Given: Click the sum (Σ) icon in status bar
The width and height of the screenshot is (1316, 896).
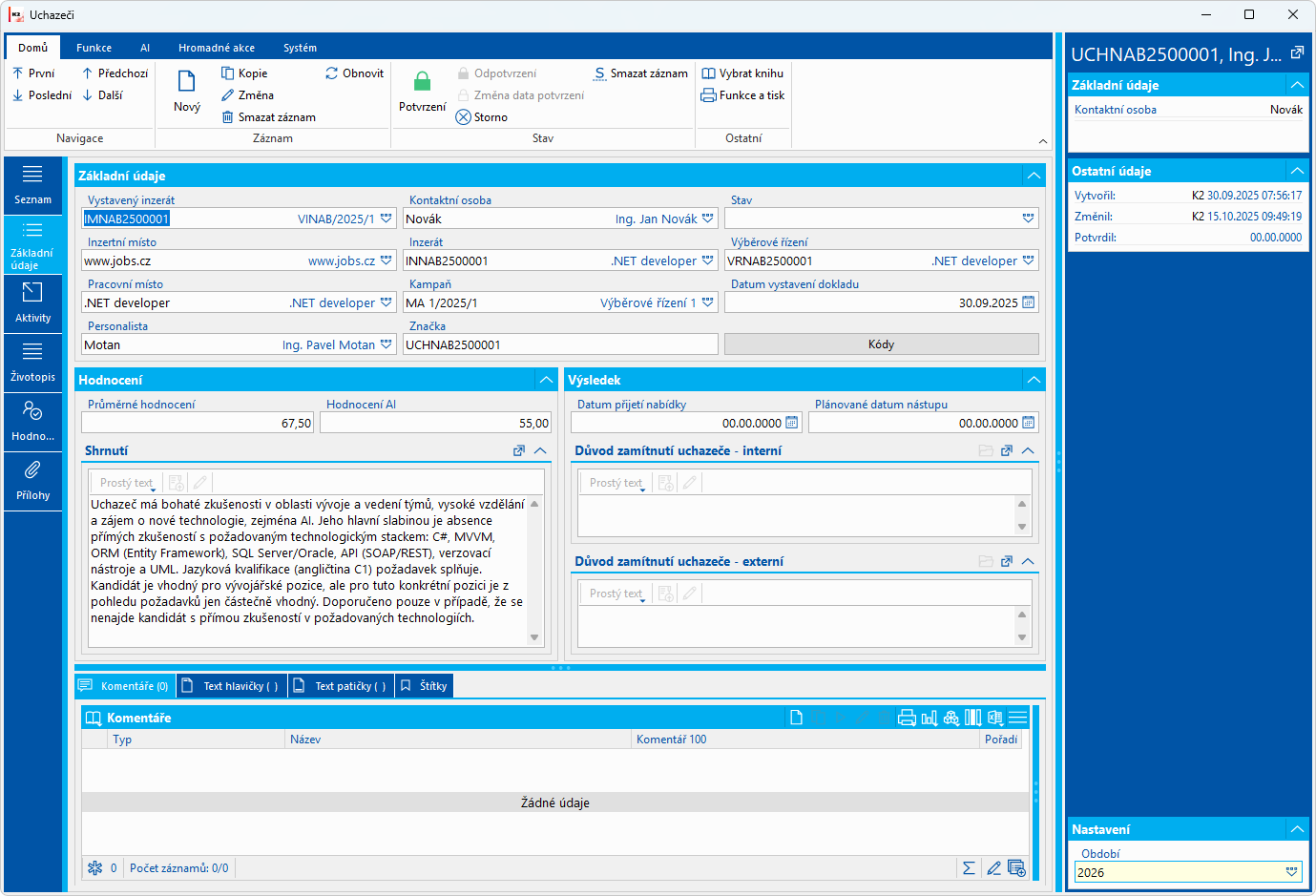Looking at the screenshot, I should pyautogui.click(x=969, y=868).
